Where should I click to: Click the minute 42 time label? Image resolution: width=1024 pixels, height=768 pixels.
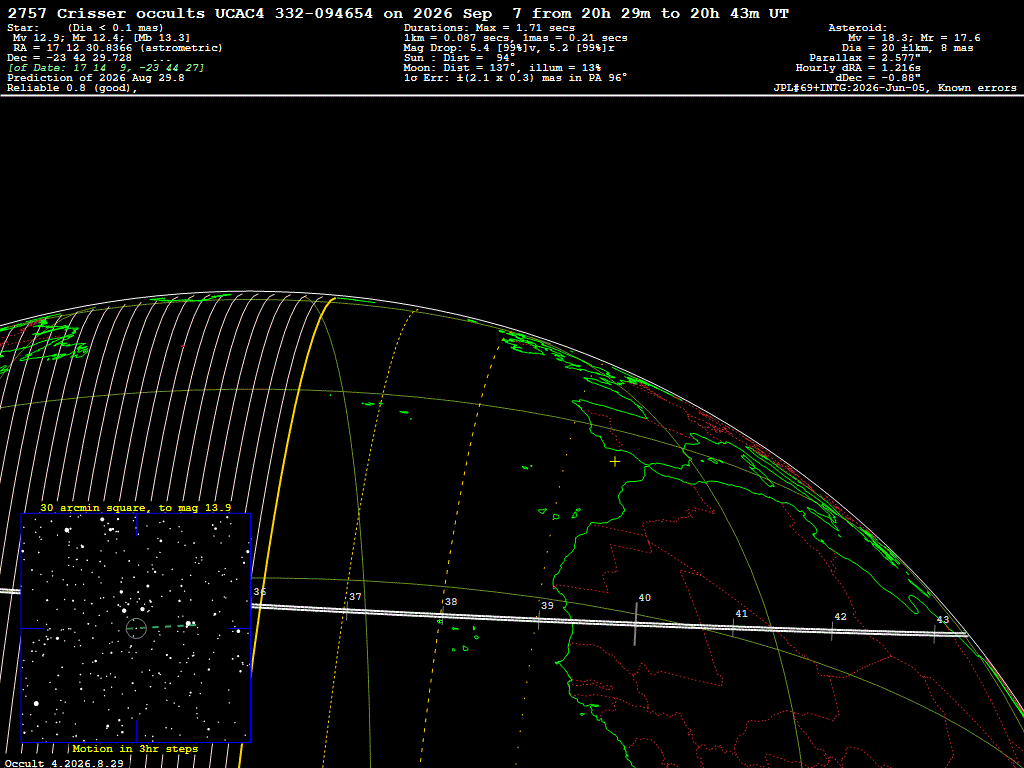click(x=840, y=616)
